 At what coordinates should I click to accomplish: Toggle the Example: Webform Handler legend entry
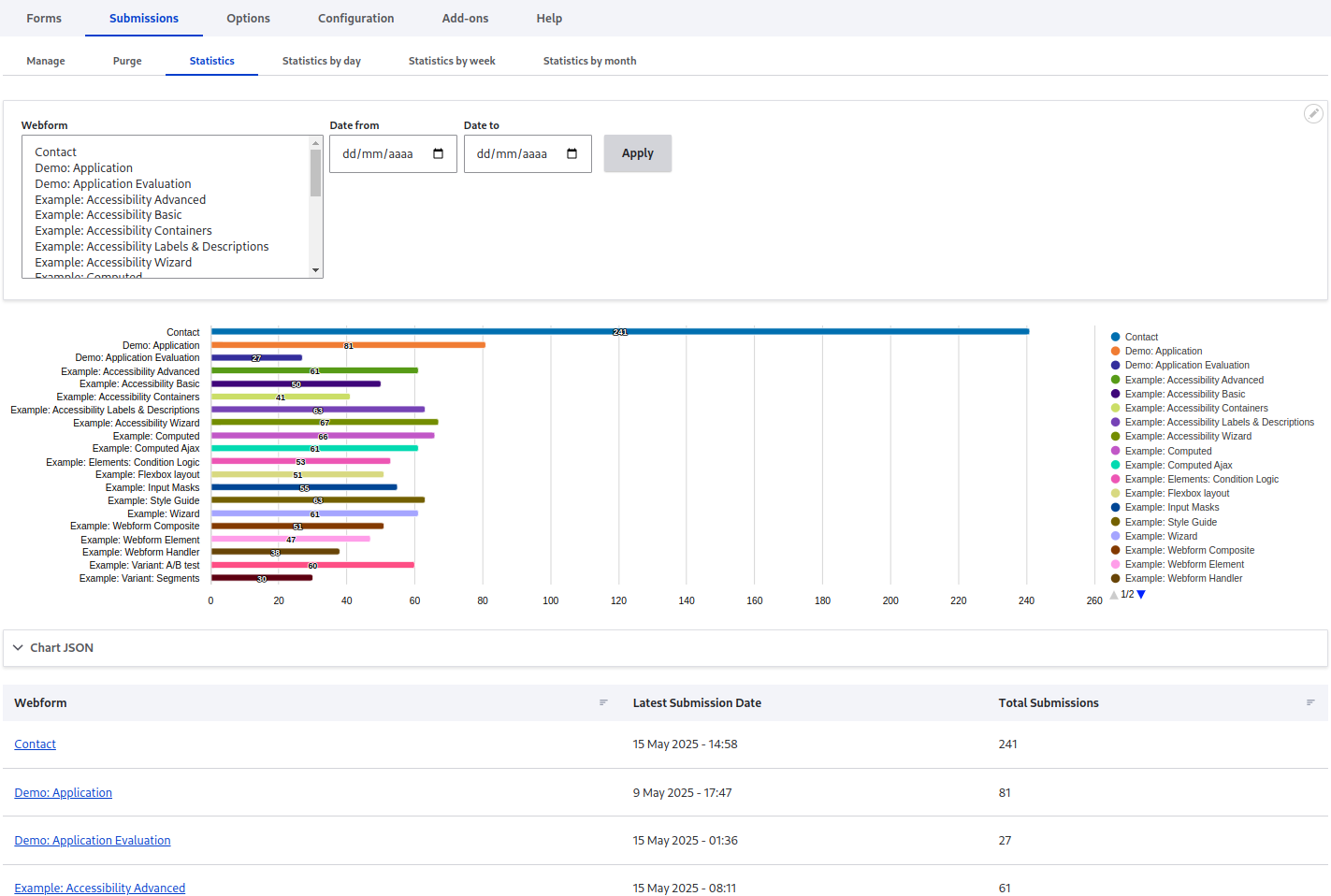pos(1177,578)
